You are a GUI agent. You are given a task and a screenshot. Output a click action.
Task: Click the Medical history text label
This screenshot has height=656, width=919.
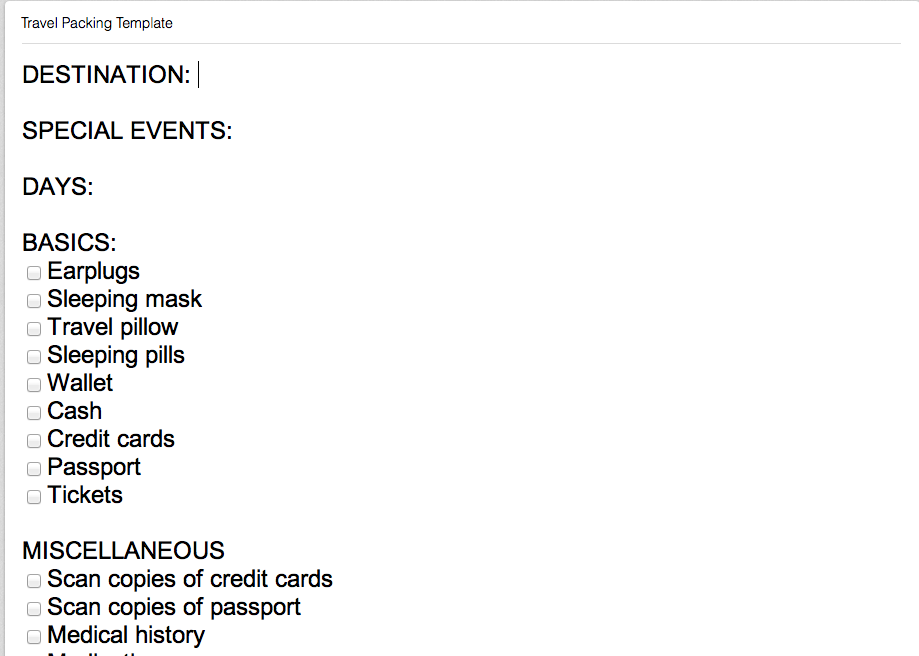point(126,635)
